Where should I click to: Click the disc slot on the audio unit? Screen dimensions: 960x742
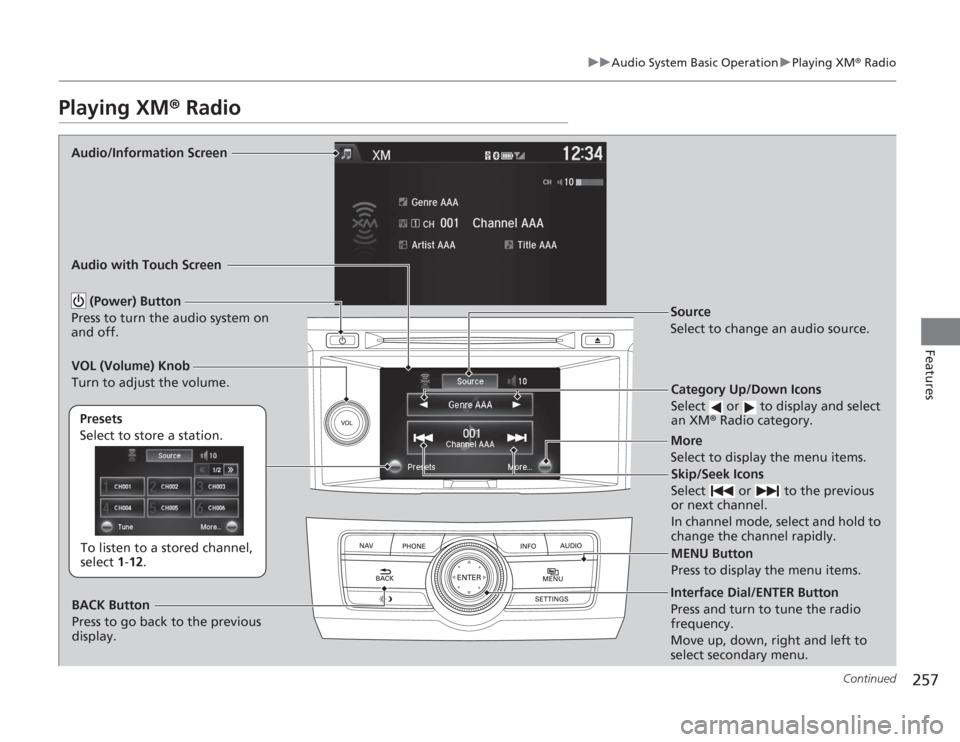coord(470,339)
